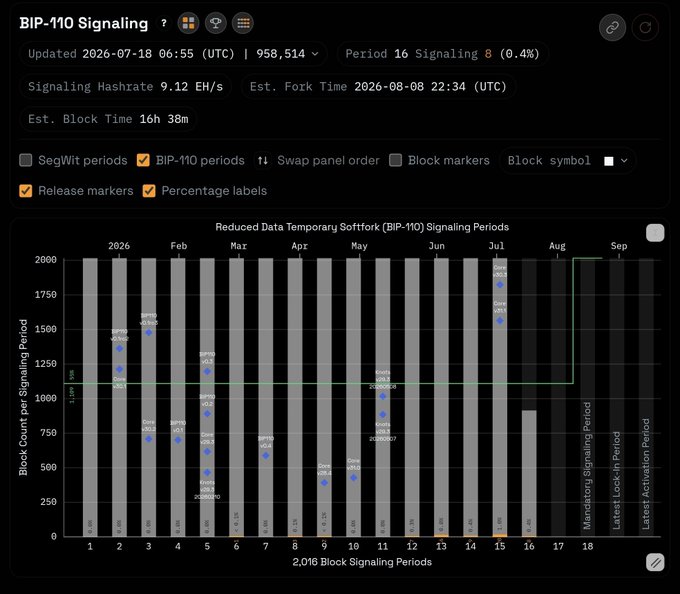Select the Core v29.3 release marker diamond

(x=207, y=452)
